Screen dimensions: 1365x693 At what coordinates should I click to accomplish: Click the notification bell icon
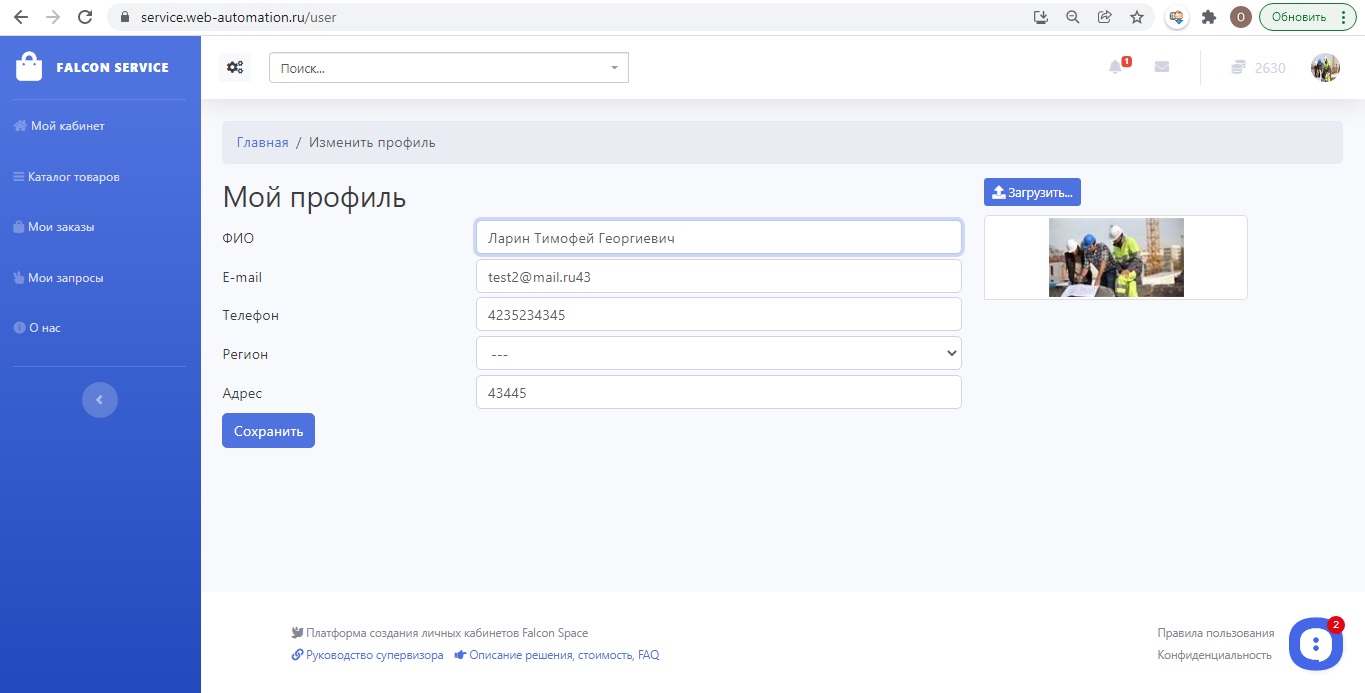[1116, 67]
